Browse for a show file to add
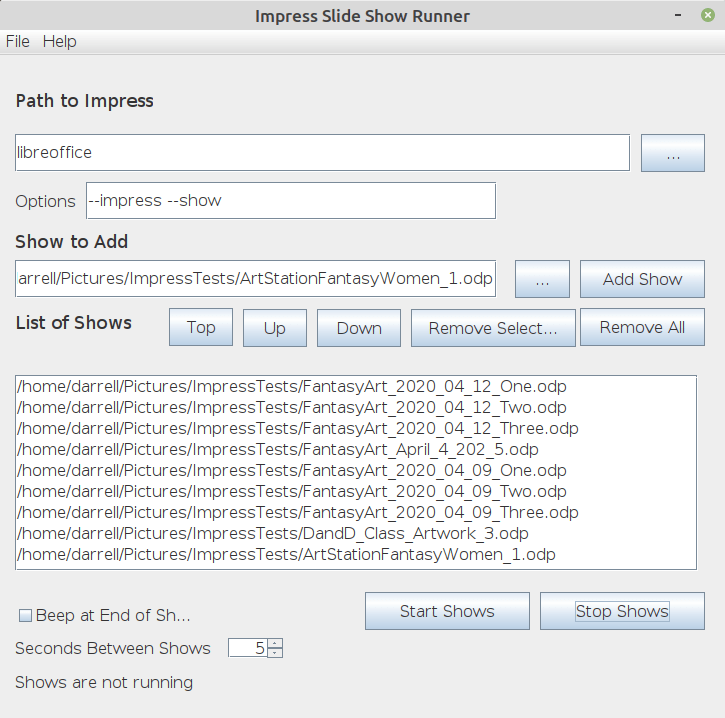725x718 pixels. pyautogui.click(x=542, y=280)
